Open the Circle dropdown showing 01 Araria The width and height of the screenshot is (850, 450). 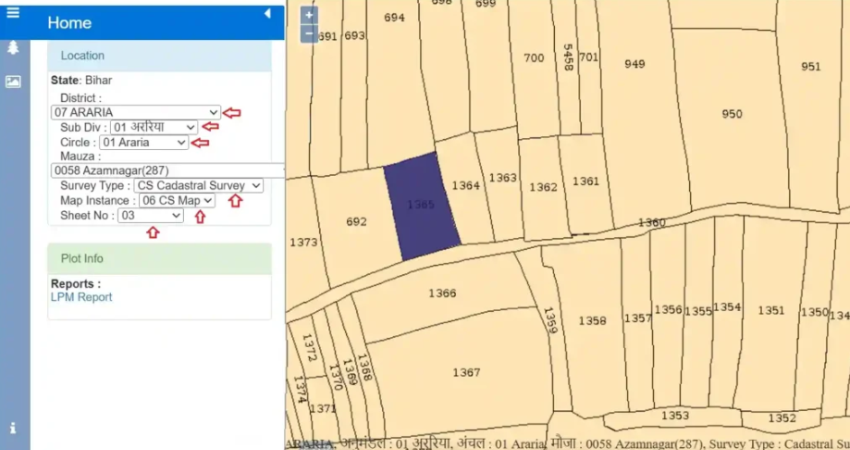(143, 143)
